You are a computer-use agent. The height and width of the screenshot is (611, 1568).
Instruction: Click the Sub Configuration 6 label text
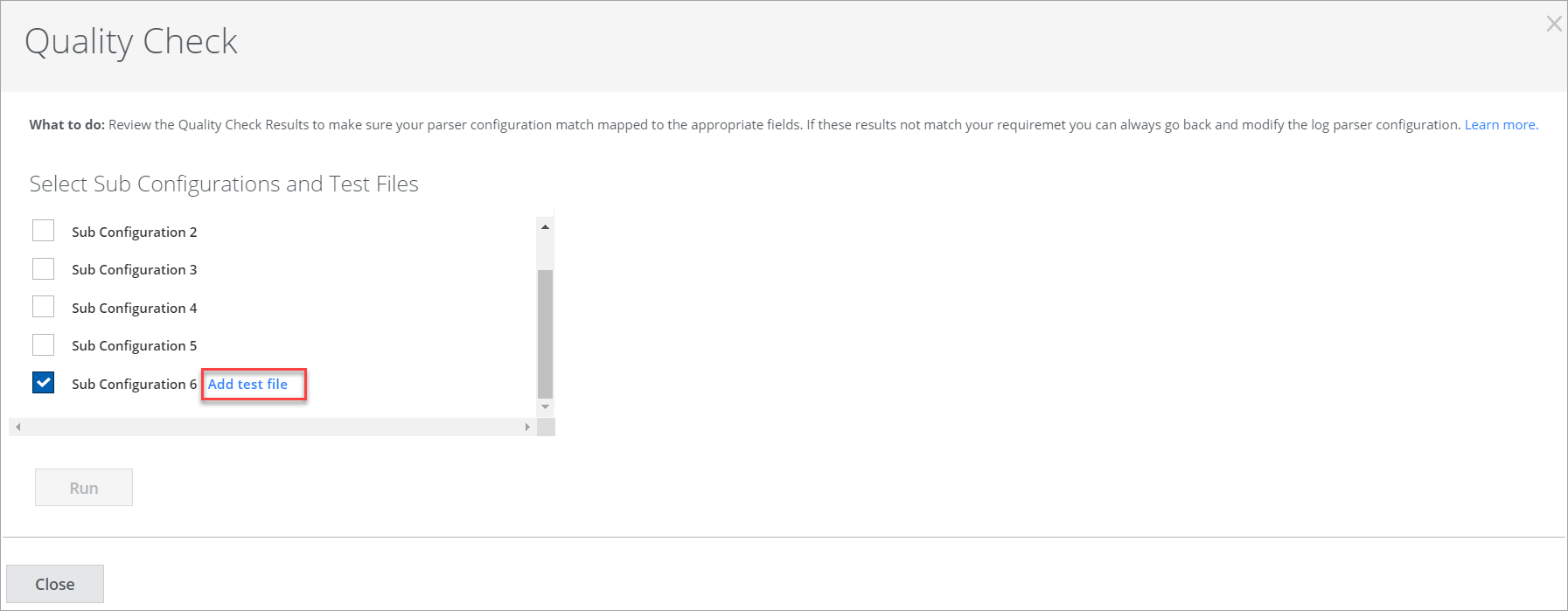(x=135, y=385)
